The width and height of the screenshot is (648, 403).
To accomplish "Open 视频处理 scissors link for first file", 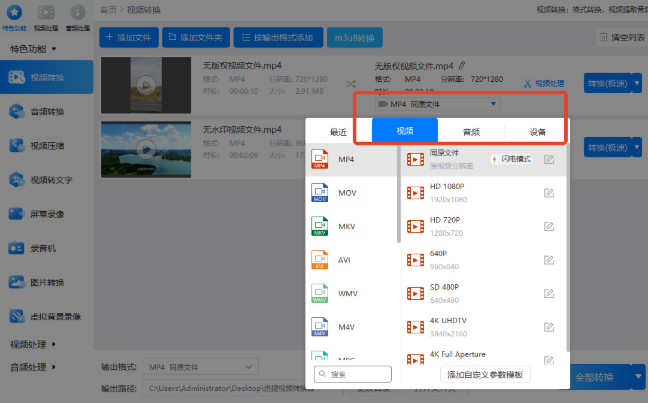I will pyautogui.click(x=544, y=83).
